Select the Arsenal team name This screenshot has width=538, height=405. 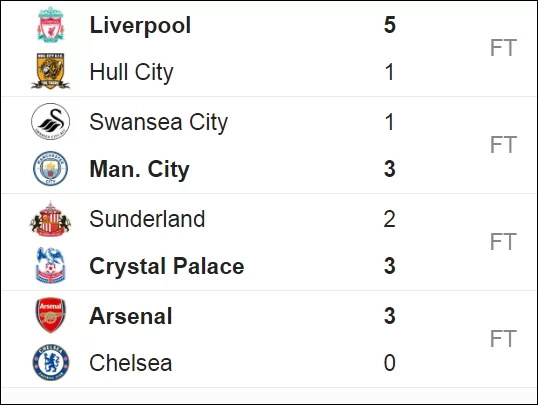(x=131, y=316)
